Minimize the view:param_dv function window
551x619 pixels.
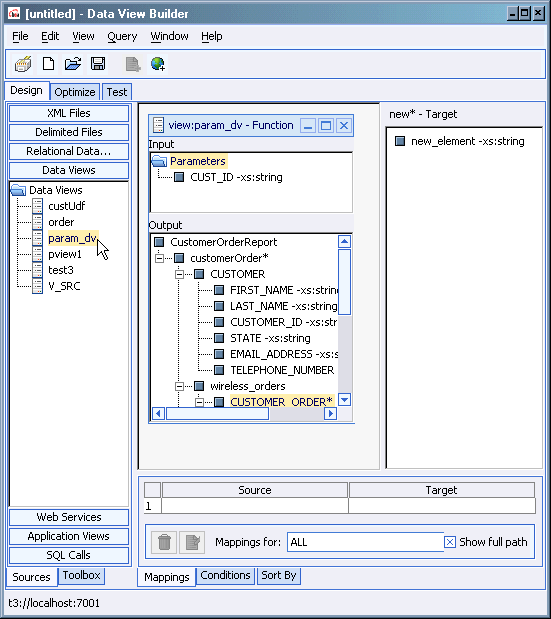(308, 126)
